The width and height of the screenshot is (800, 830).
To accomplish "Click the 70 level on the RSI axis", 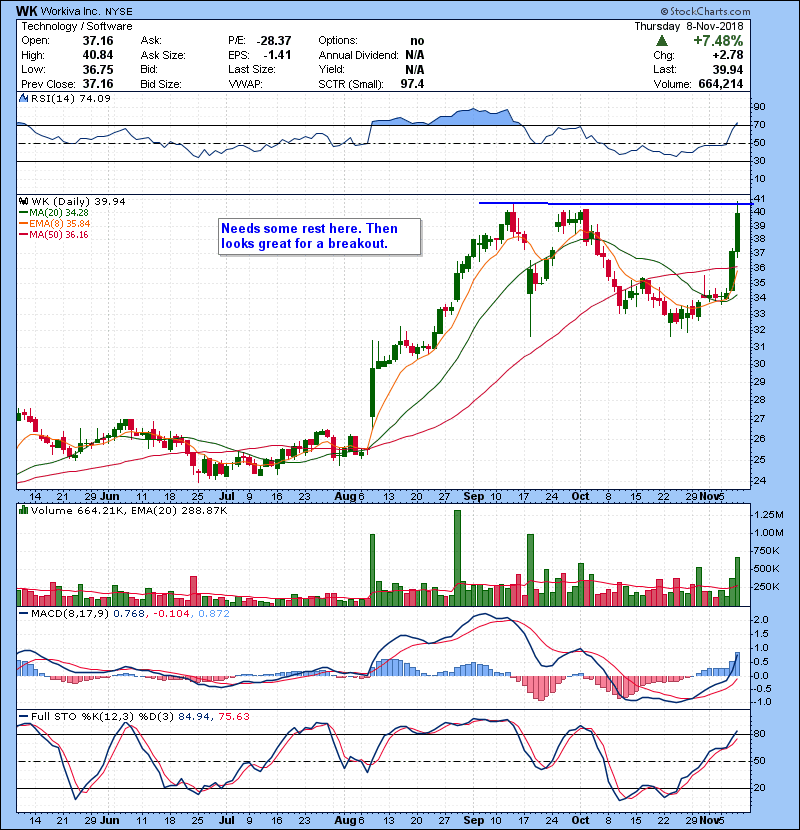I will point(759,125).
